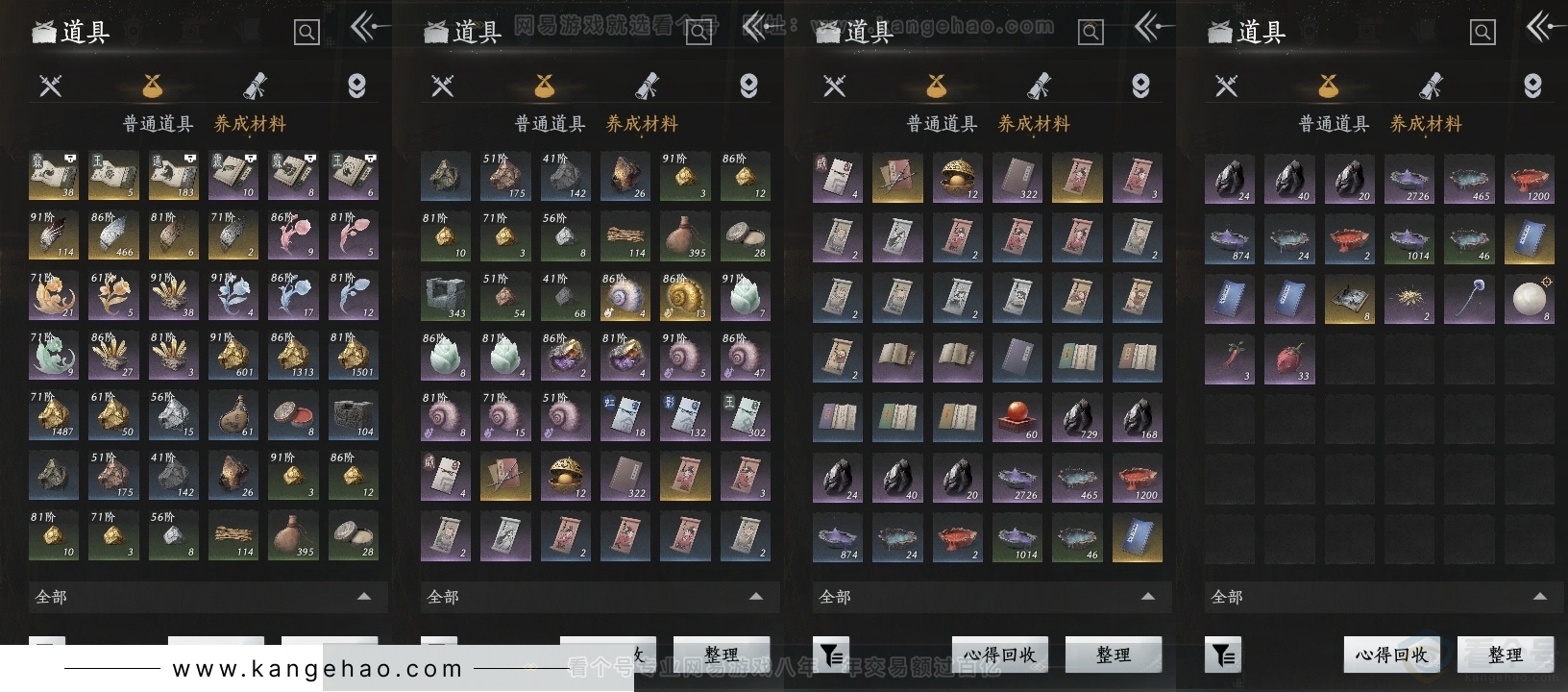
Task: Select pouch category icon in fourth panel
Action: [x=1328, y=86]
